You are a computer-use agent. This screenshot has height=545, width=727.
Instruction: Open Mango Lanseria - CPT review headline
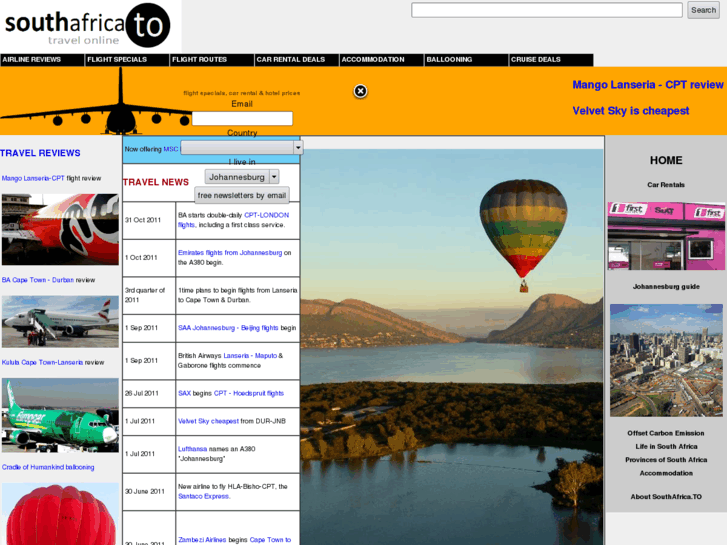click(648, 85)
